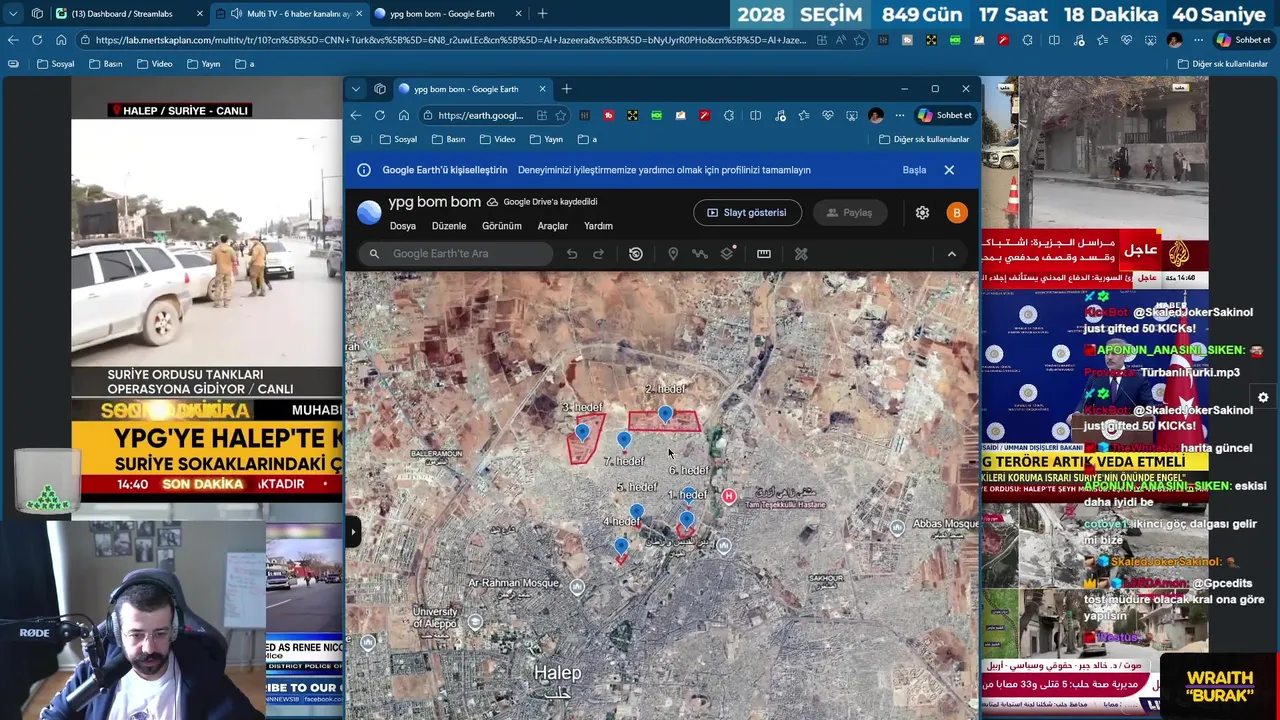Bookmark the Google Earth page with star
The image size is (1280, 720).
tap(561, 115)
